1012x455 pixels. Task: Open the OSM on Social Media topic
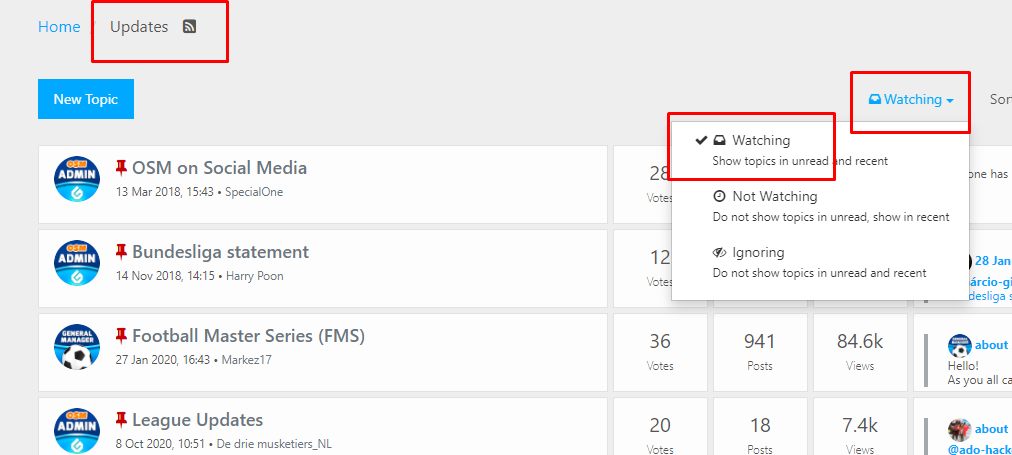point(219,168)
